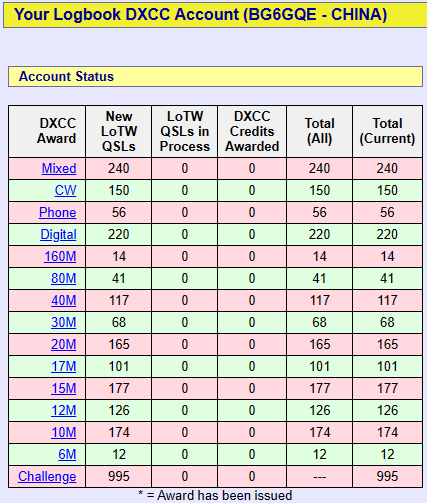Click Challenge row New LoTW QSLs value 995
Viewport: 427px width, 503px height.
pyautogui.click(x=119, y=476)
